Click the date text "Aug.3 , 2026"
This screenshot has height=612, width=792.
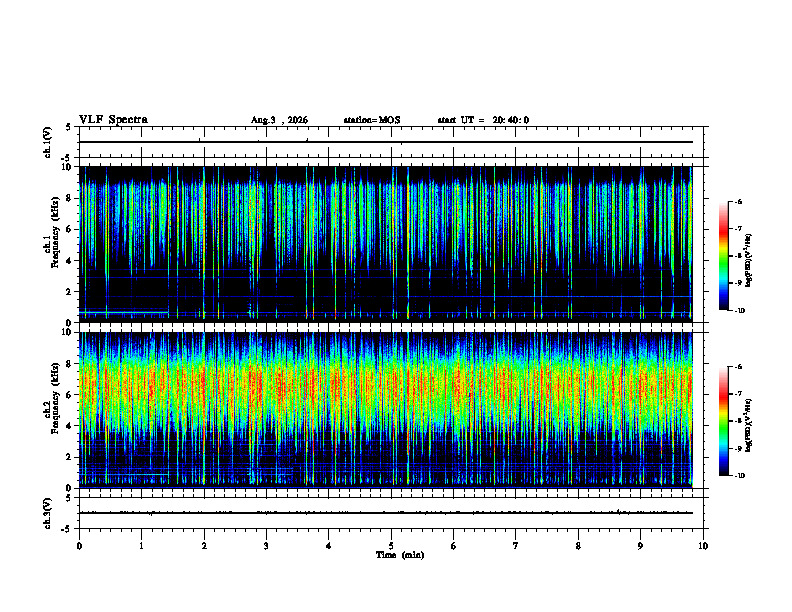pyautogui.click(x=279, y=120)
